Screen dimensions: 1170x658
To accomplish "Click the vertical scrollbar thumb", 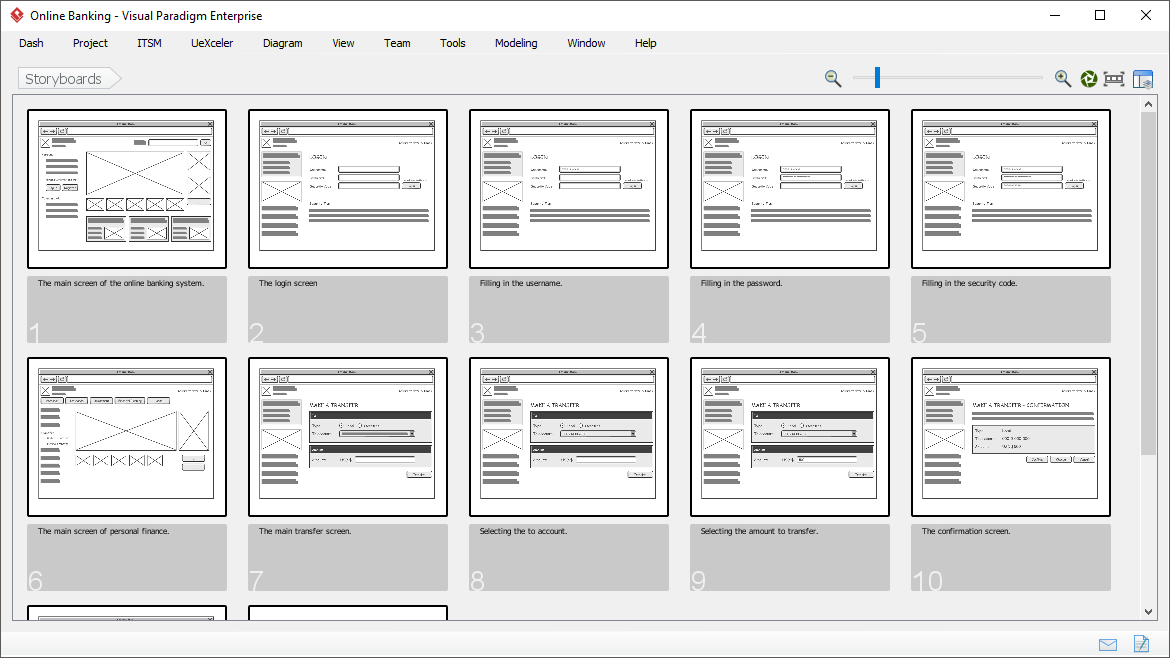I will (1148, 283).
